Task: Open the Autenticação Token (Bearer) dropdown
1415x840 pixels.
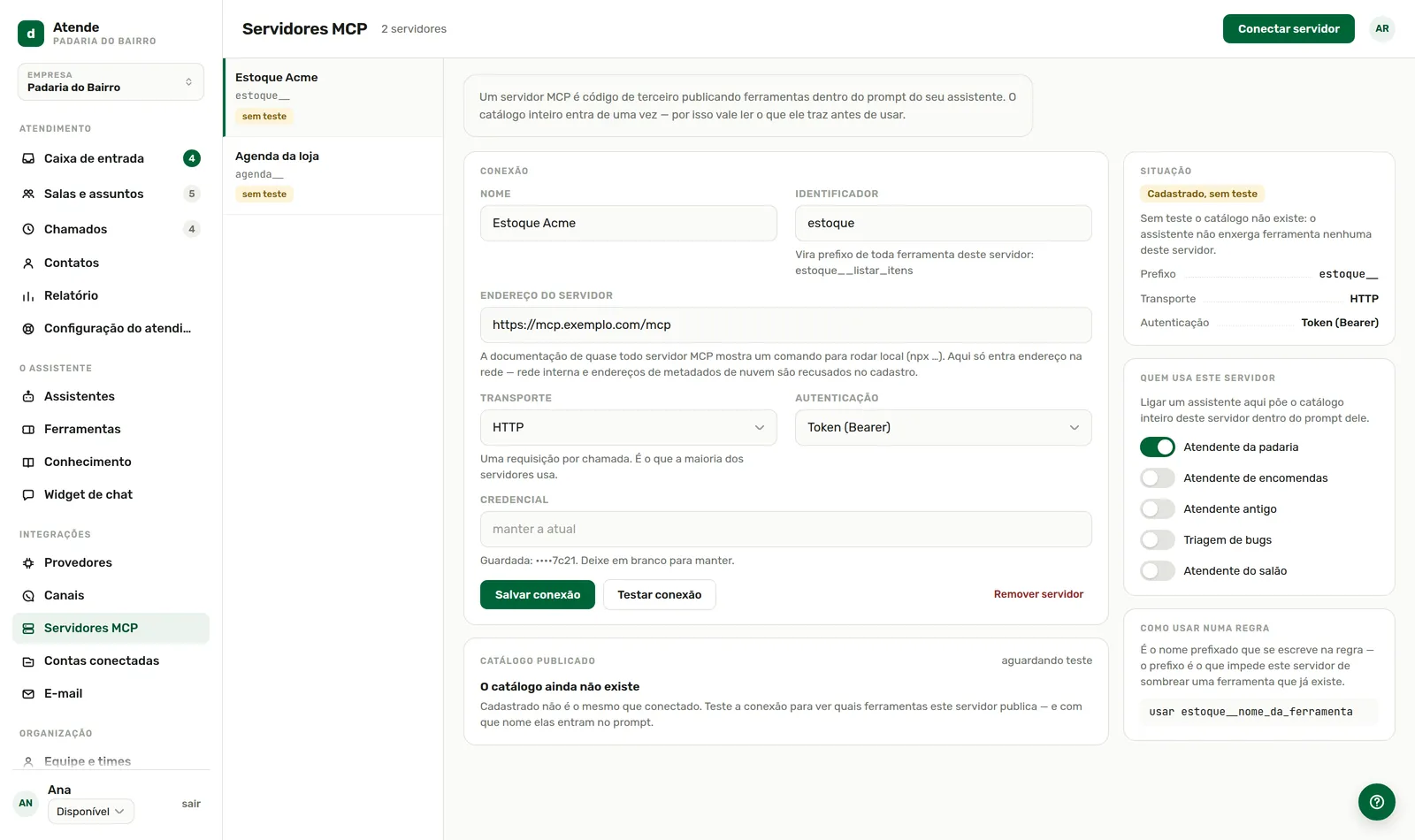Action: click(x=943, y=427)
